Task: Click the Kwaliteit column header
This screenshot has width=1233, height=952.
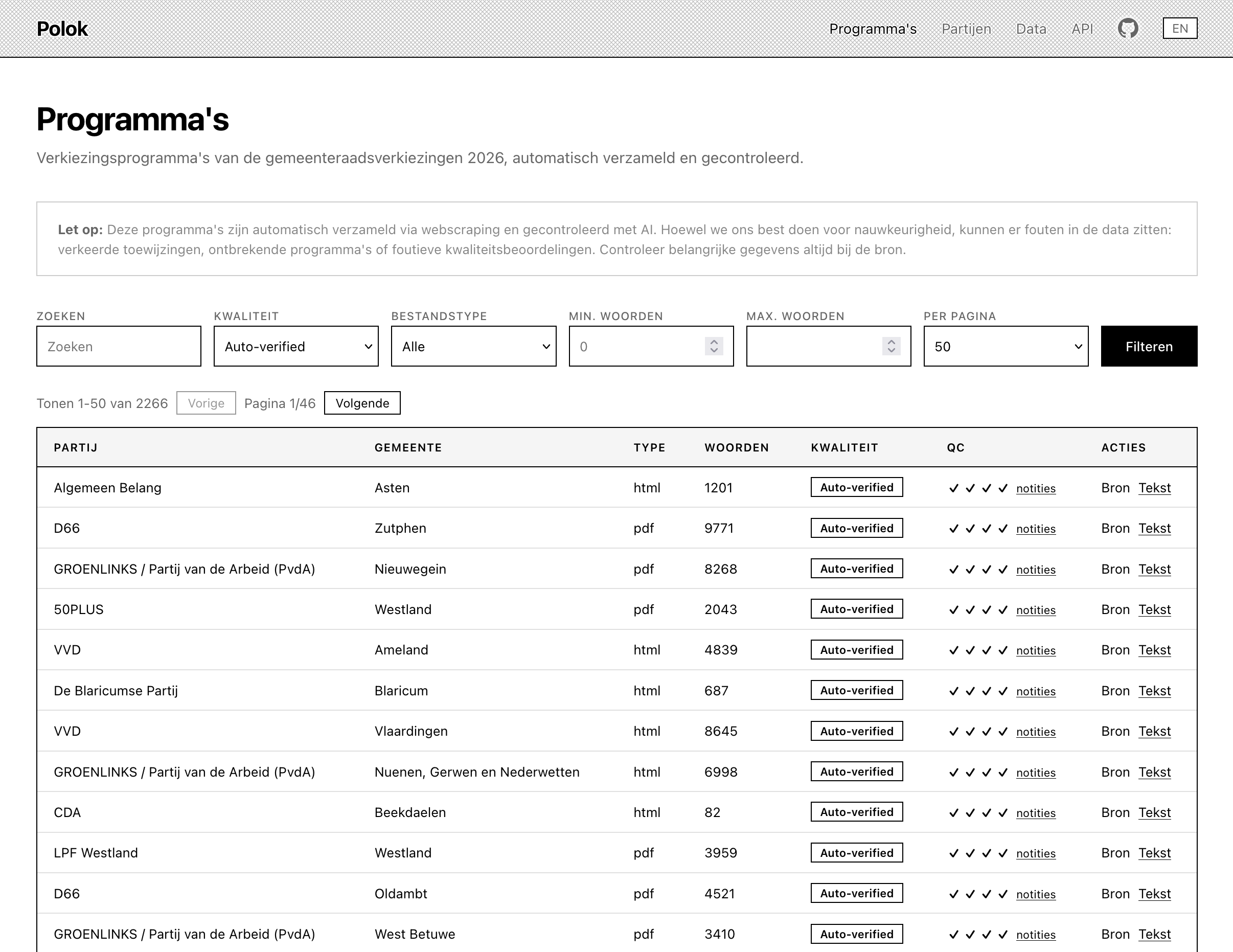Action: point(844,448)
